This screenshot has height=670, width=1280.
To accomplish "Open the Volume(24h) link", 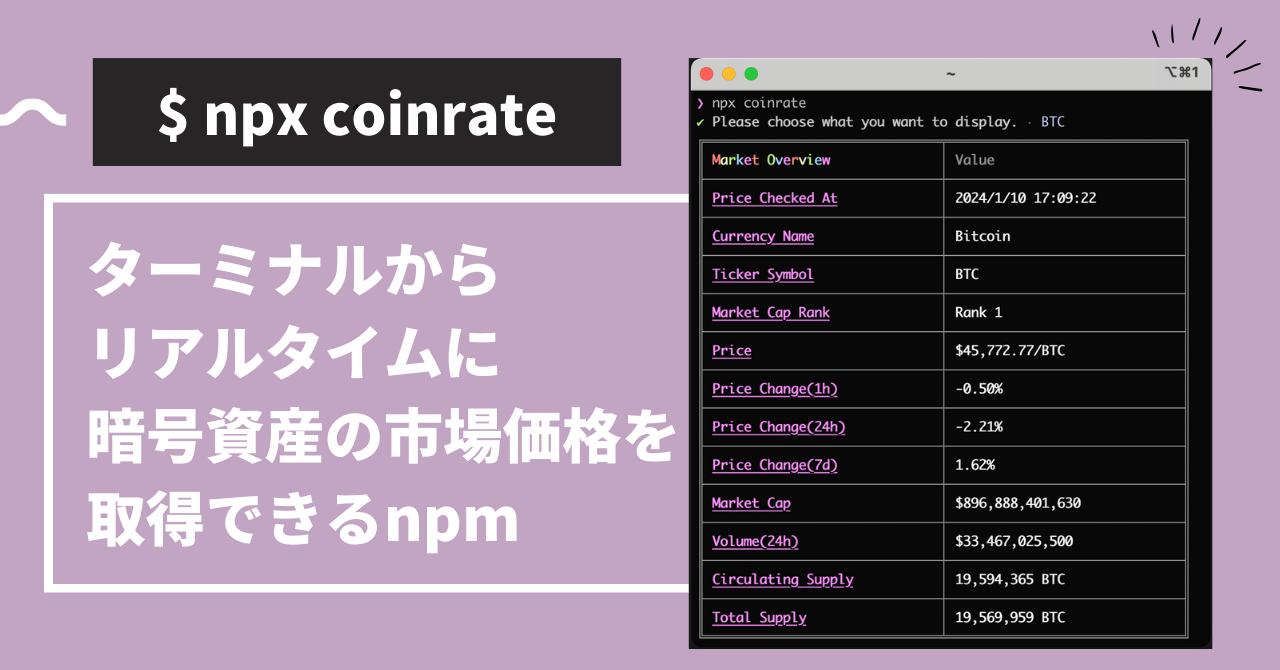I will click(755, 541).
